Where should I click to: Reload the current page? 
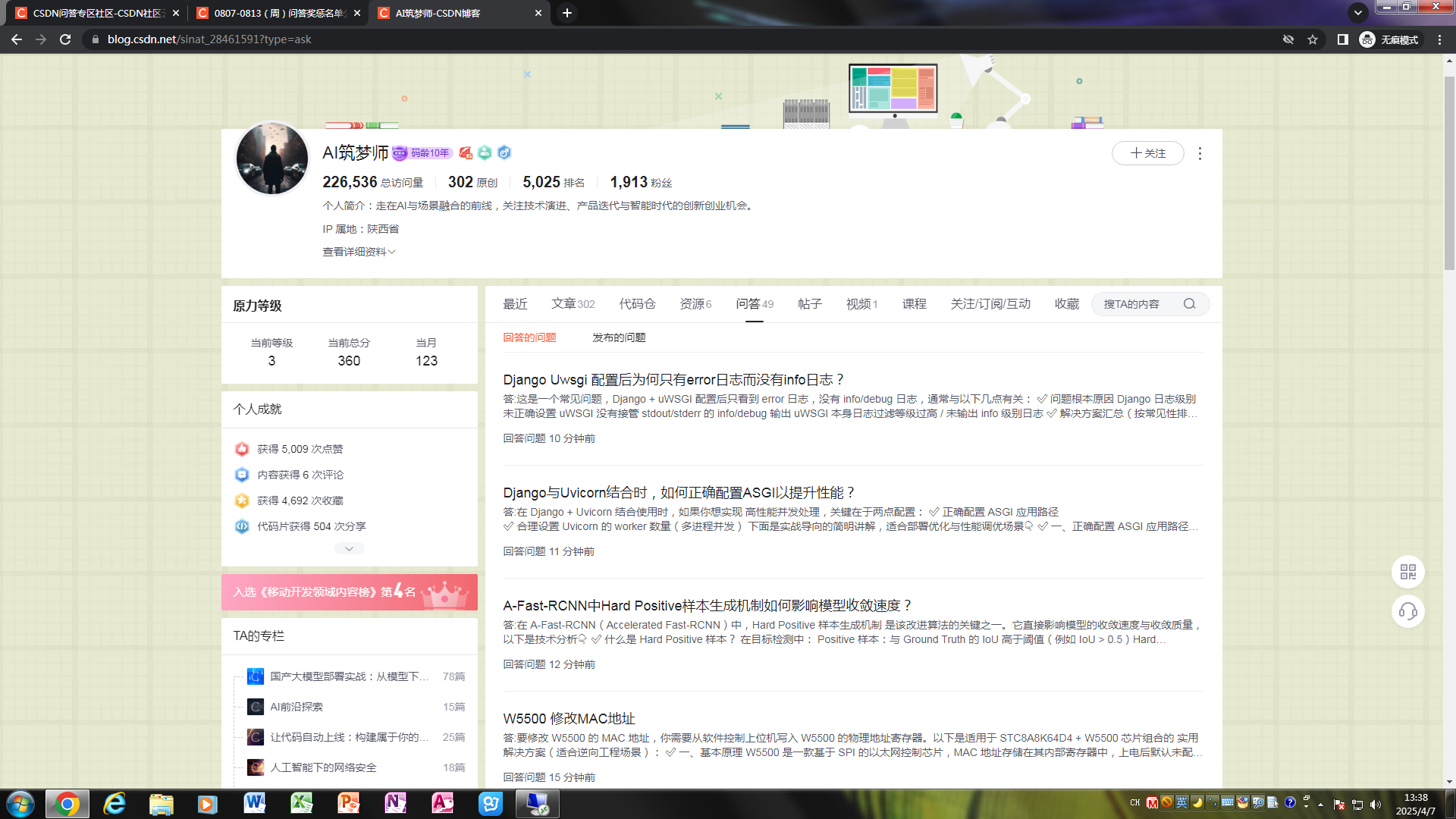pyautogui.click(x=65, y=39)
